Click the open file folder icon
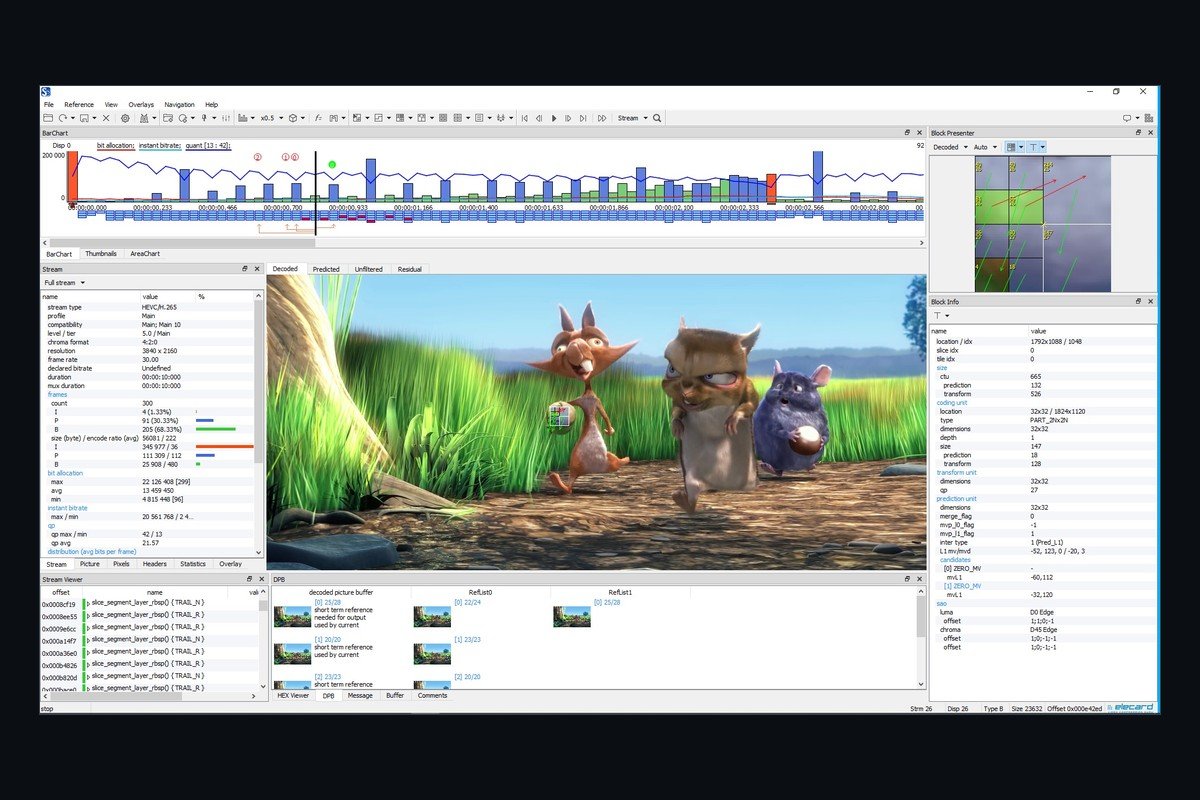 click(x=48, y=118)
